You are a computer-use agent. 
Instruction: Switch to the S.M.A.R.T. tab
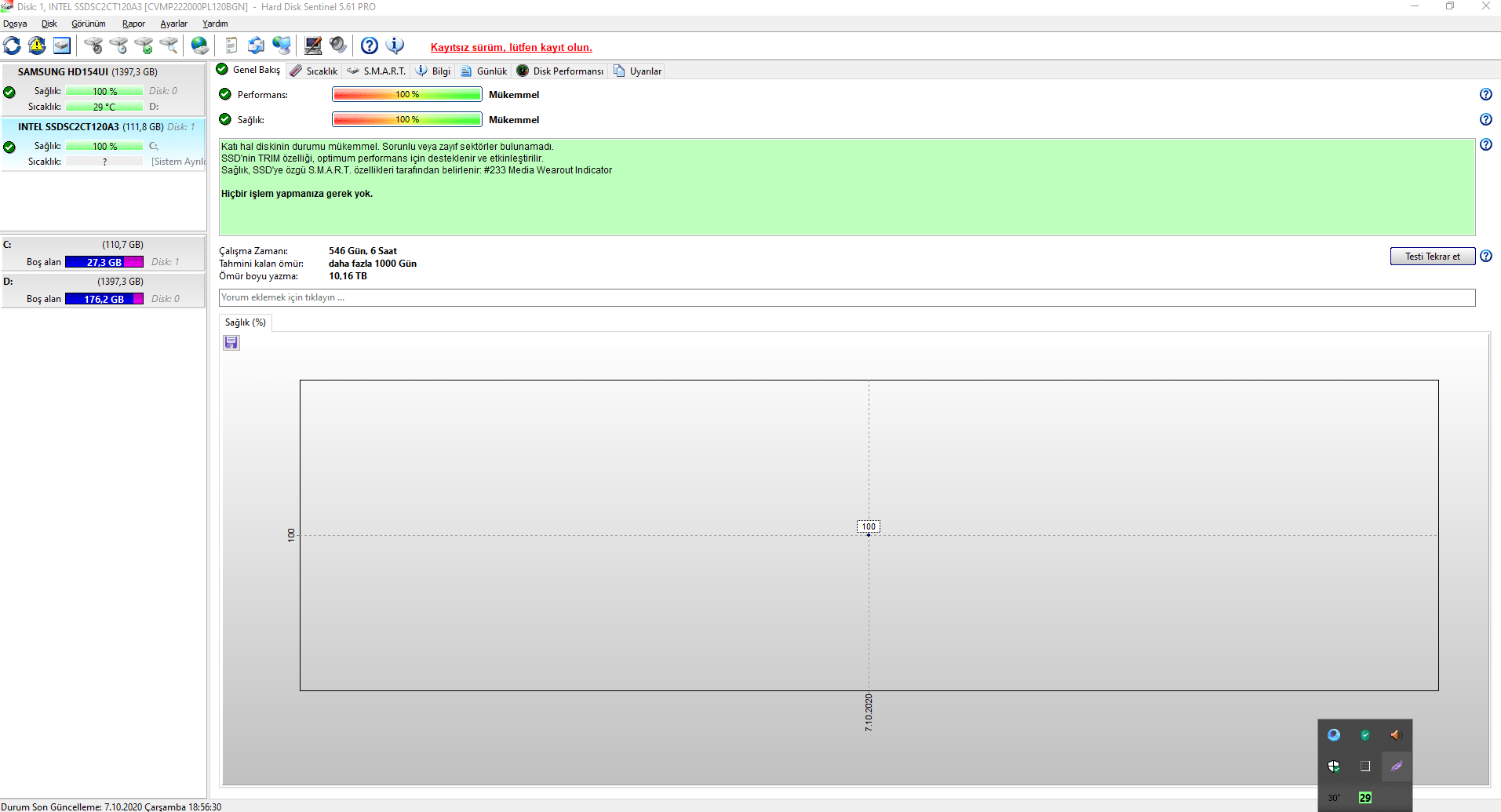tap(377, 71)
